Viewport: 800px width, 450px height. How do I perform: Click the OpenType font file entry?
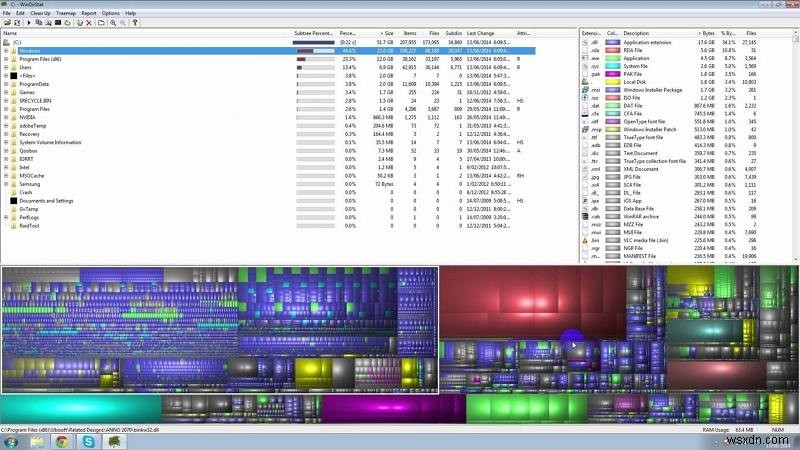[644, 121]
